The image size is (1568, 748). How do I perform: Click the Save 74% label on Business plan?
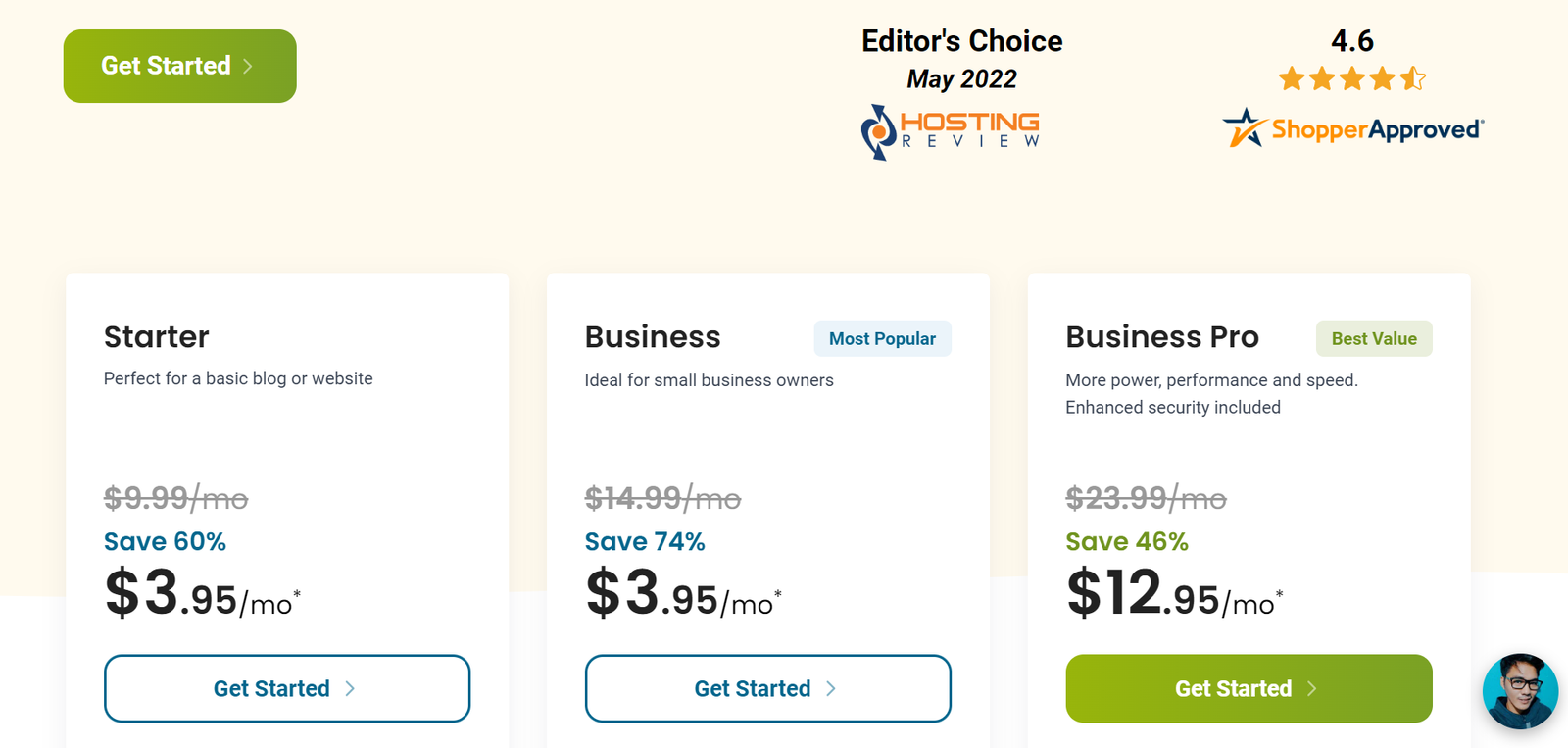tap(645, 541)
